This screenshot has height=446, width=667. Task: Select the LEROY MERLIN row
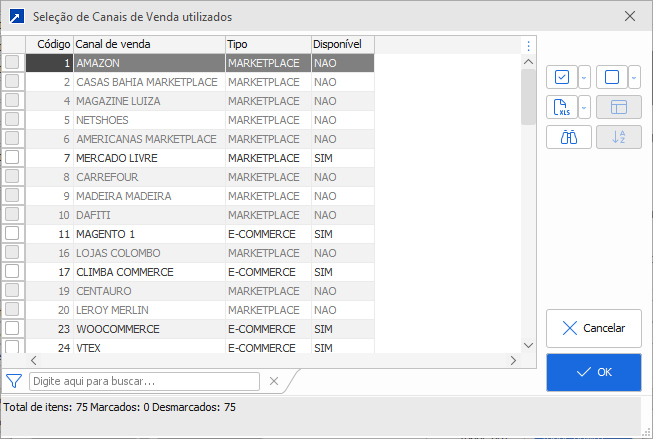click(x=200, y=310)
